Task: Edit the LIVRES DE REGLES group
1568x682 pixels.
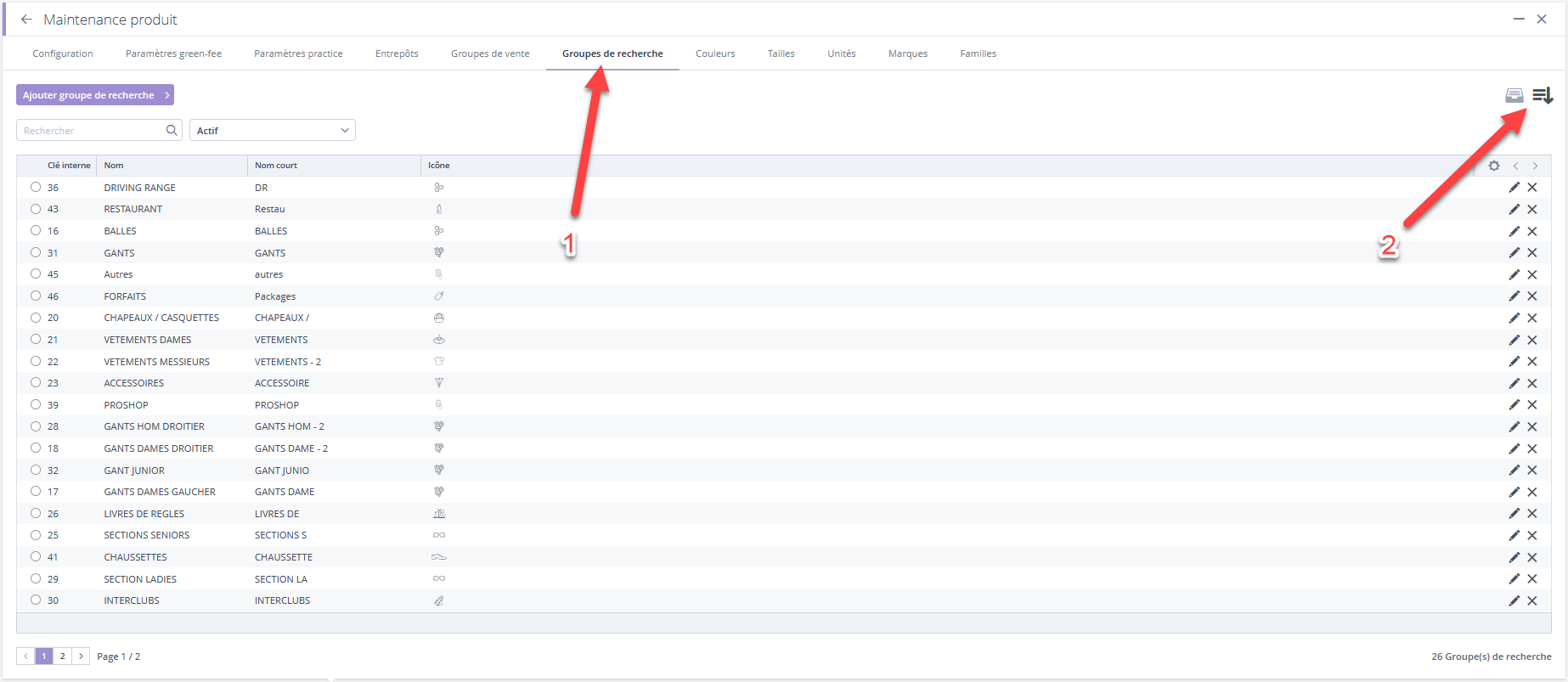Action: [1514, 513]
